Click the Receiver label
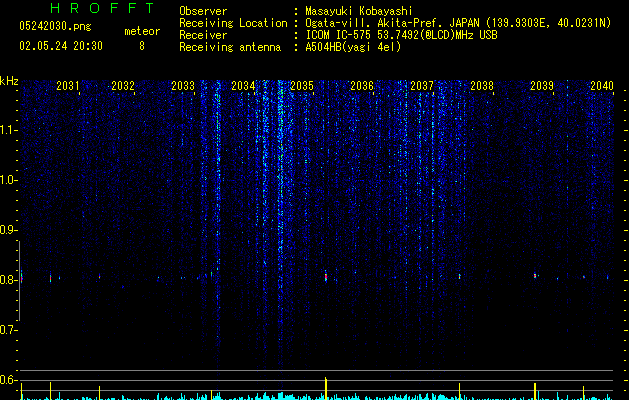The height and width of the screenshot is (400, 629). pos(203,35)
